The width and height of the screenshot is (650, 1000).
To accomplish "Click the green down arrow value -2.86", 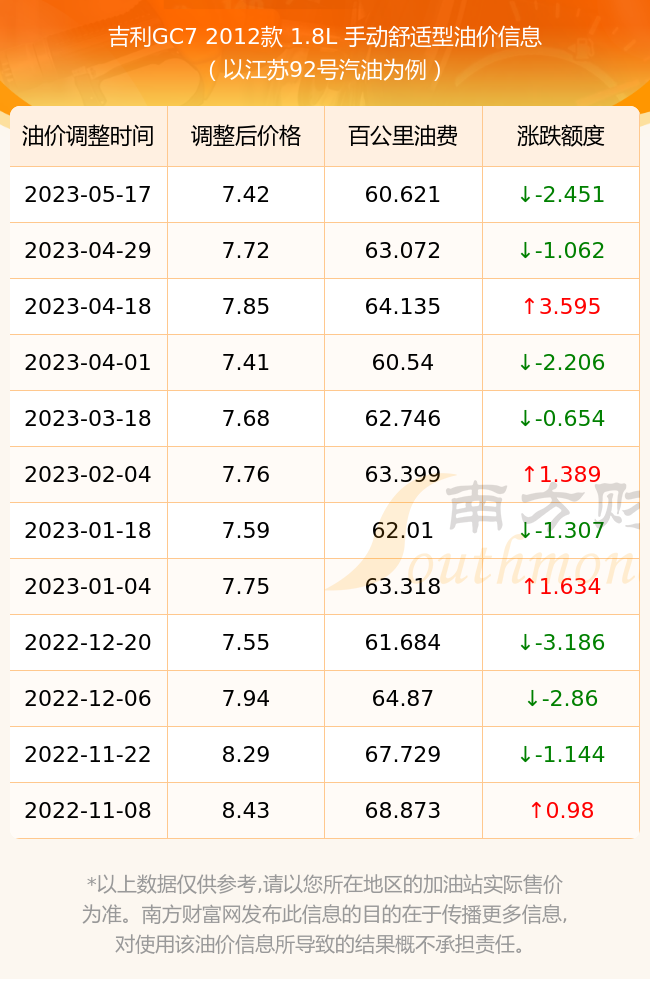I will pyautogui.click(x=561, y=698).
